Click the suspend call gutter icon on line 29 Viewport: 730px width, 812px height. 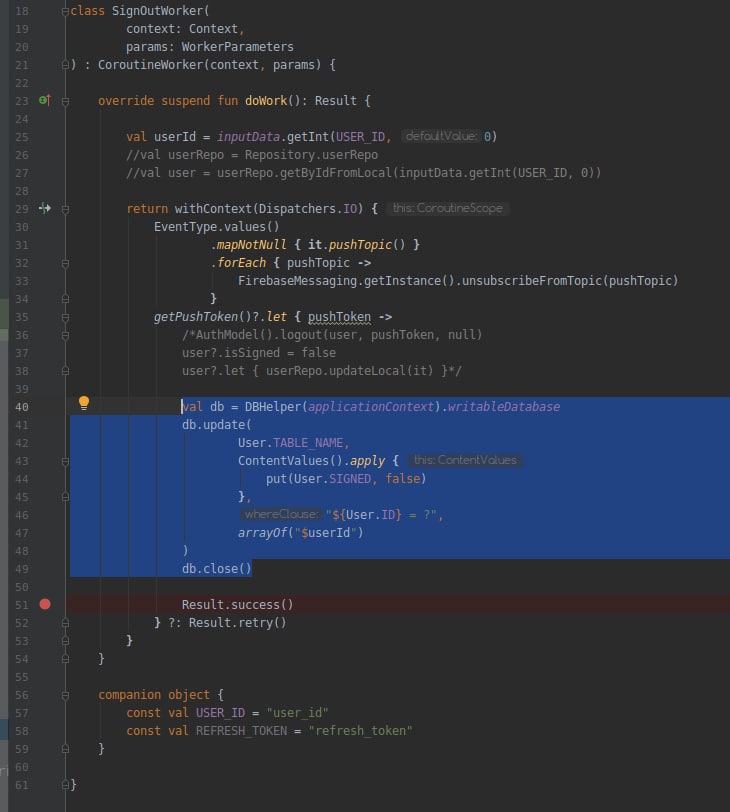(x=45, y=208)
